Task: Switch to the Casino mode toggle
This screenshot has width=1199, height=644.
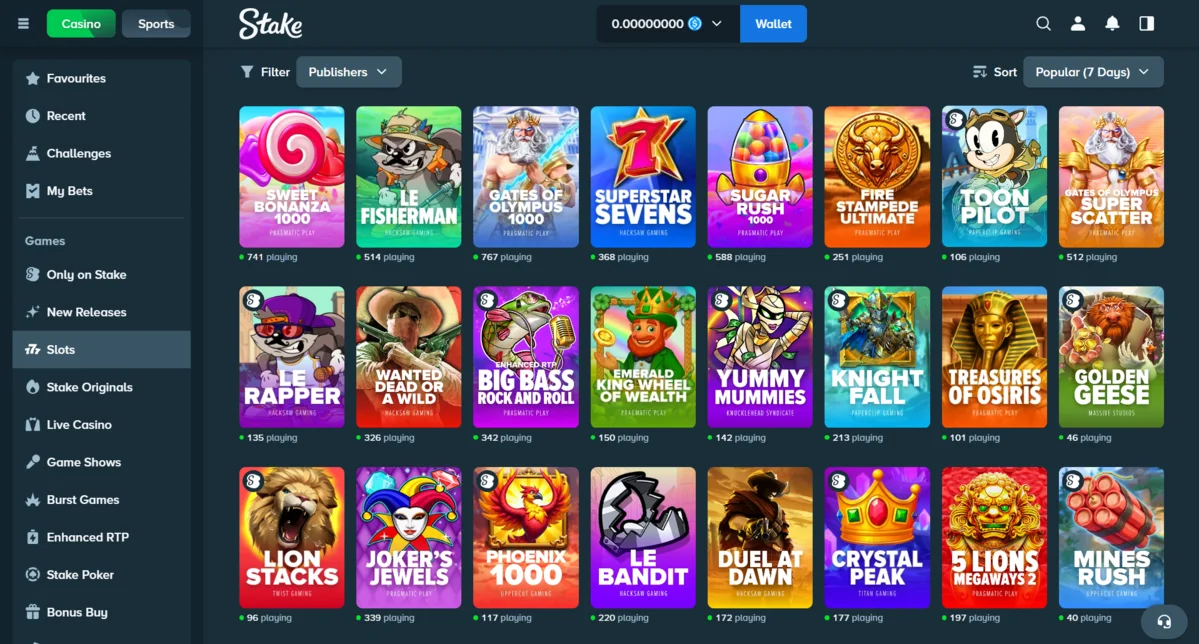Action: pyautogui.click(x=81, y=24)
